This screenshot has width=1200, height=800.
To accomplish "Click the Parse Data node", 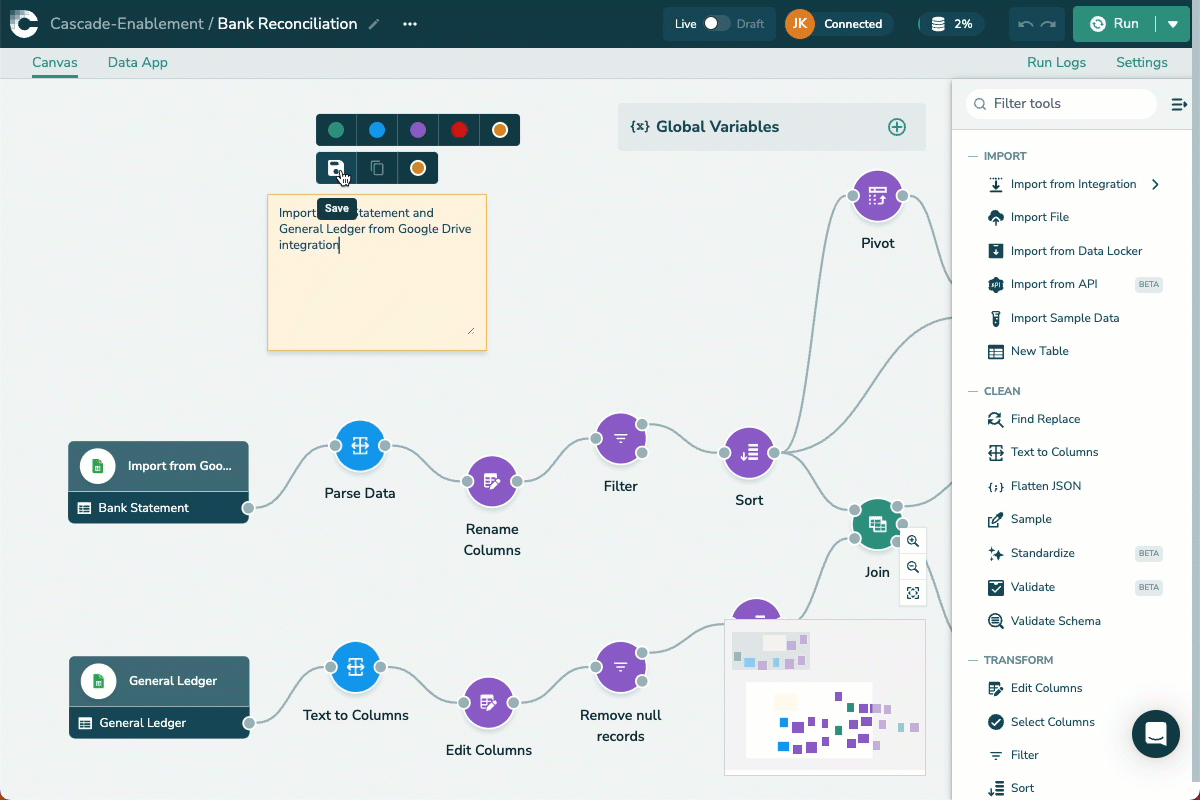I will tap(360, 446).
